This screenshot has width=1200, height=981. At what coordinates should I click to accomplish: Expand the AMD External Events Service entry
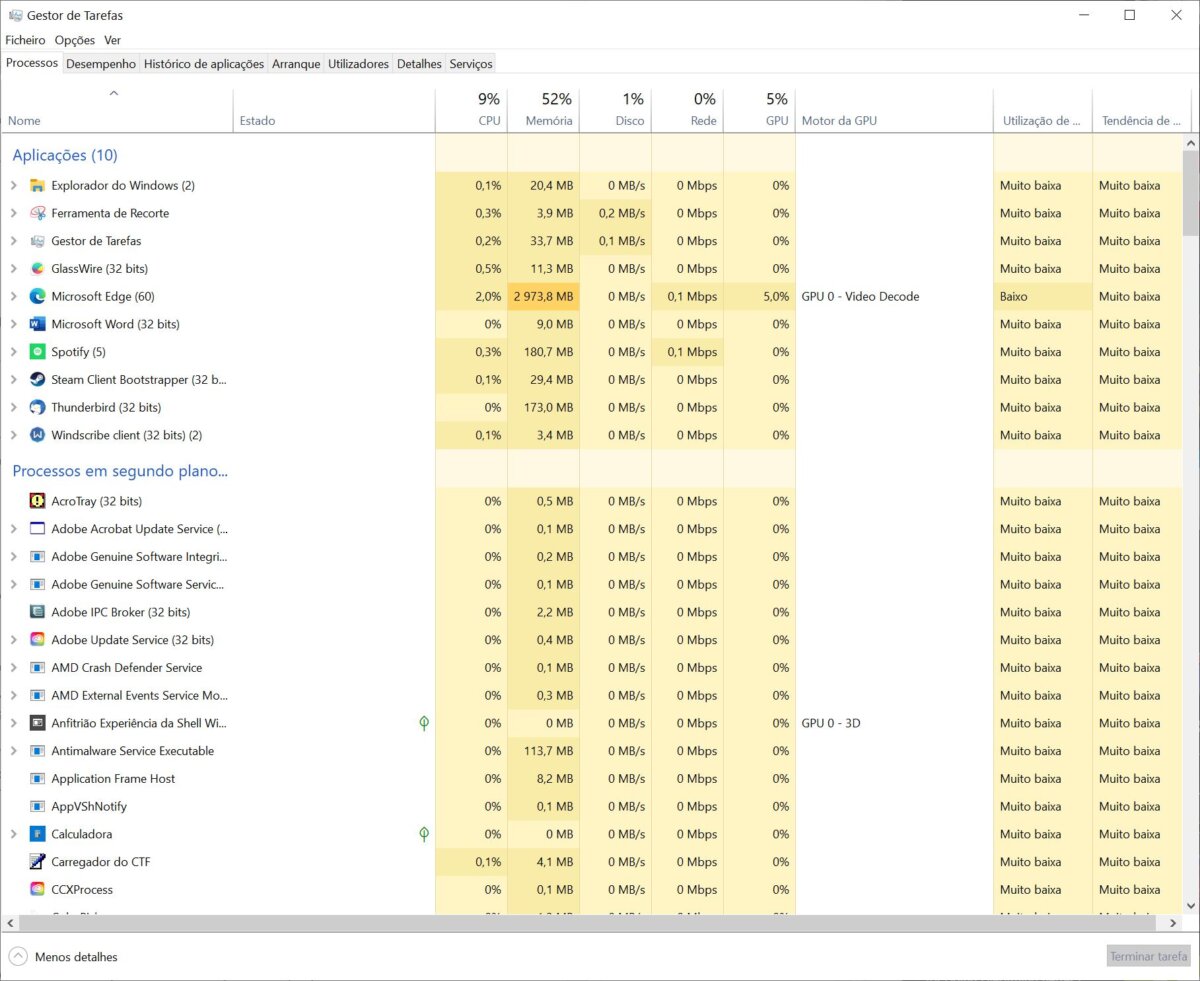point(14,695)
